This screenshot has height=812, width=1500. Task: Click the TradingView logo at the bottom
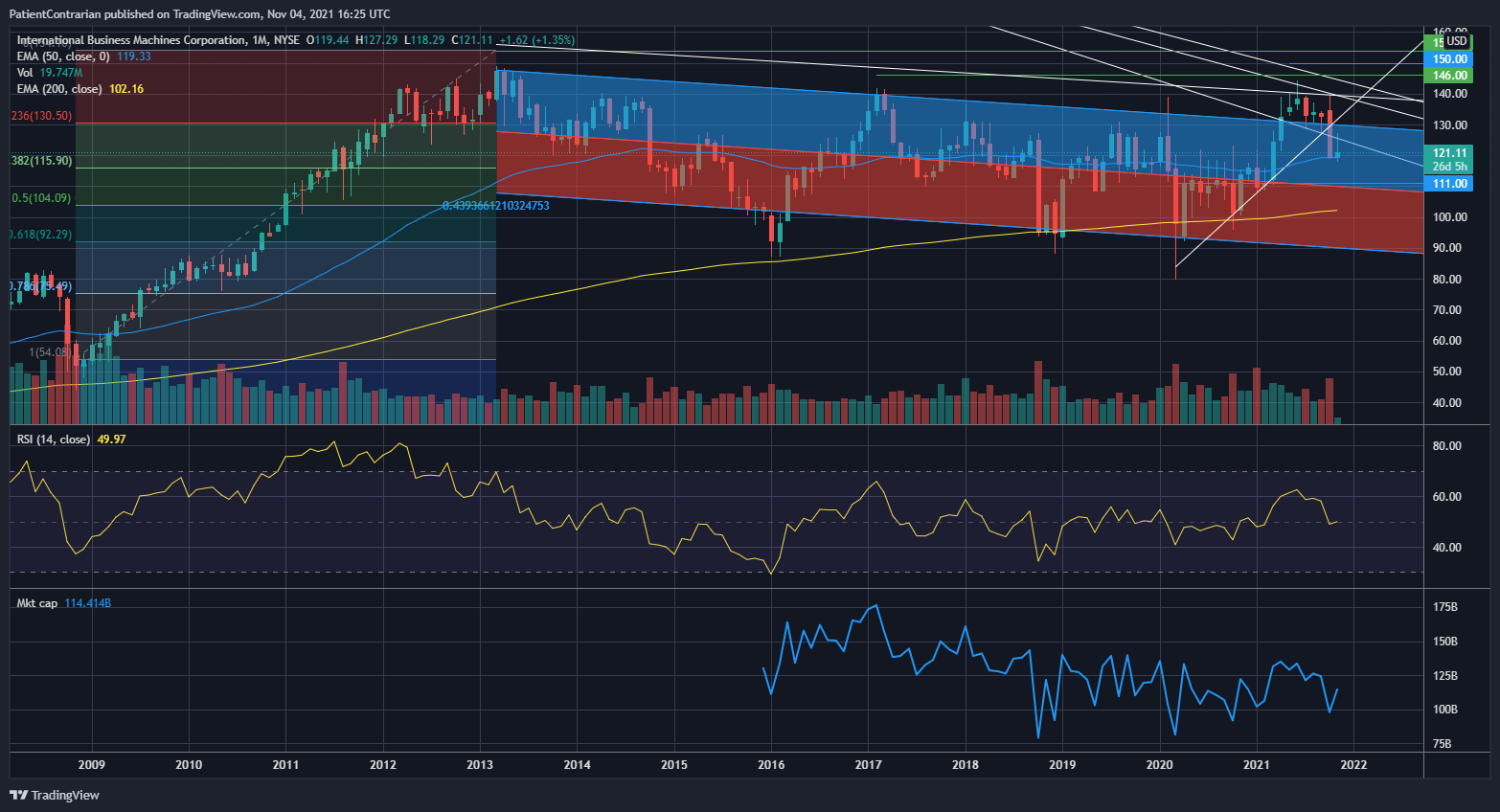(55, 795)
